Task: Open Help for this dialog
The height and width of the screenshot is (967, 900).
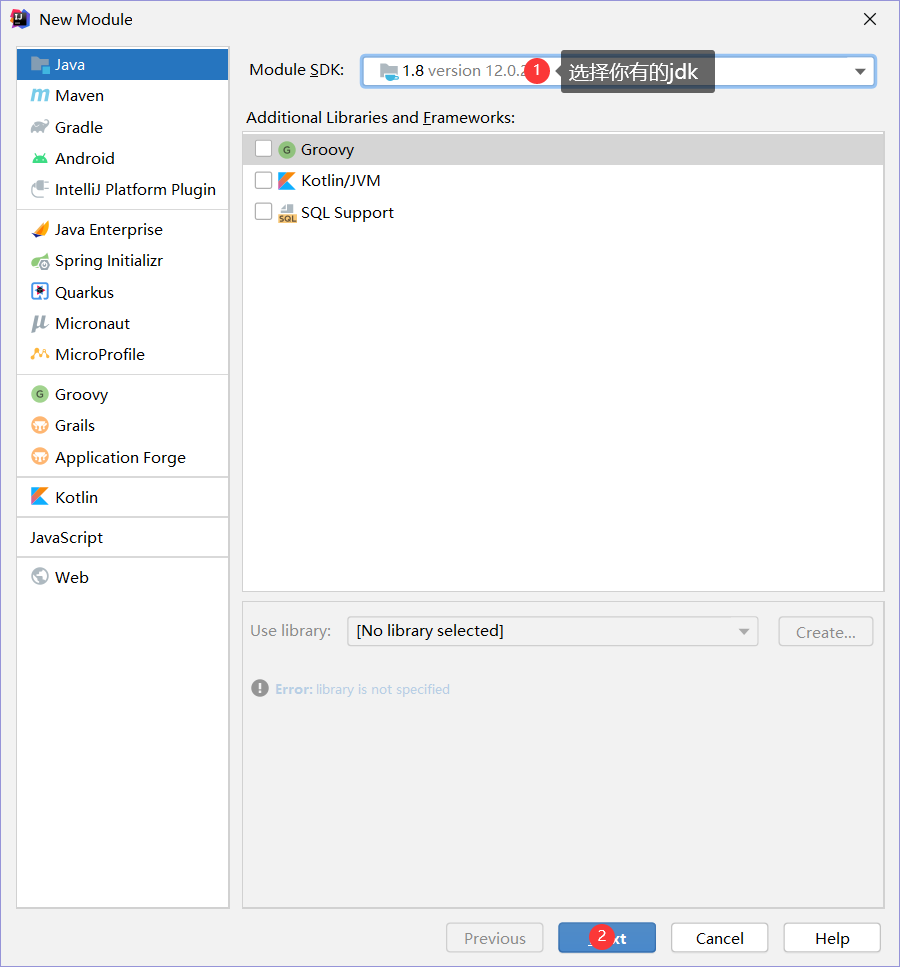Action: (x=832, y=937)
